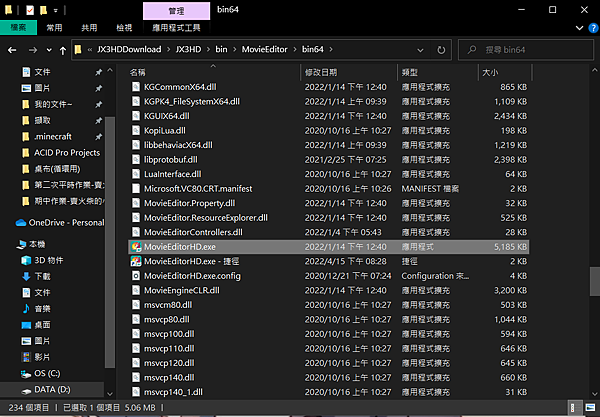Click properties checkmark in quick access toolbar
Viewport: 600px width, 417px height.
(x=30, y=10)
